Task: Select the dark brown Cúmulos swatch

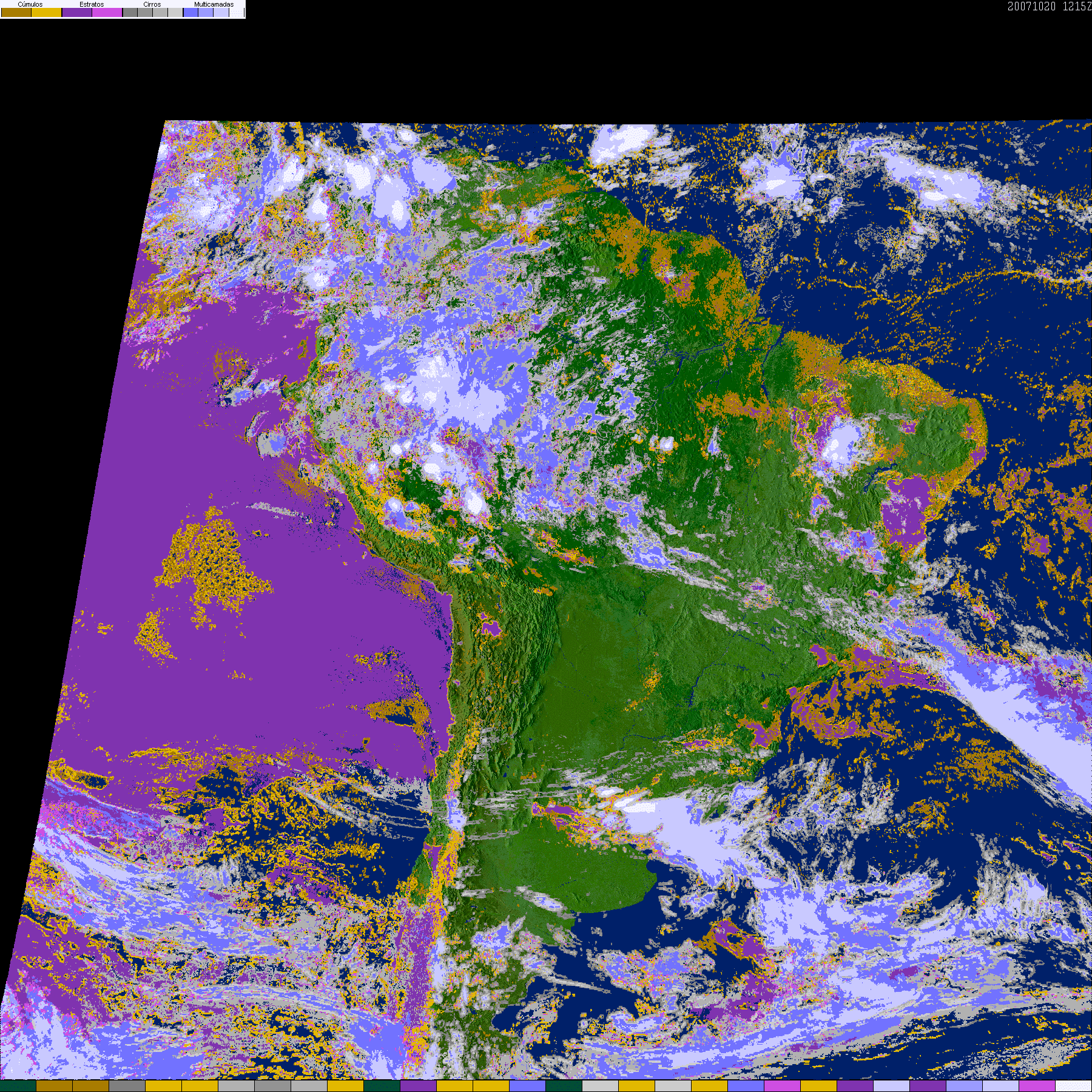Action: [16, 13]
